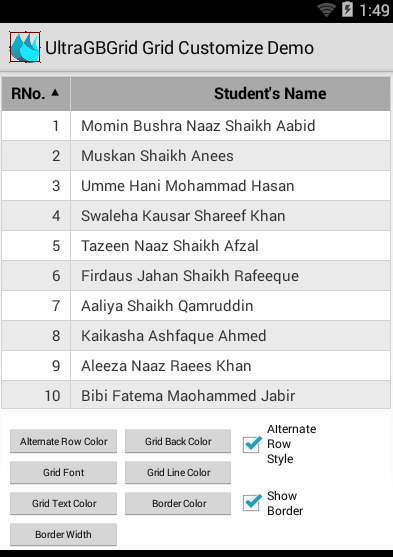Click the UltraGBGrid app logo icon
The height and width of the screenshot is (557, 393).
[x=25, y=47]
